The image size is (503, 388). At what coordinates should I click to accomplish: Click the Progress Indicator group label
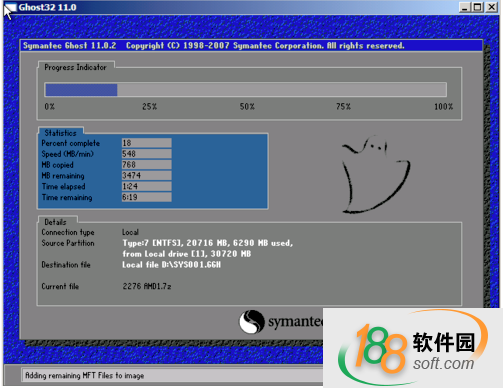tap(75, 67)
